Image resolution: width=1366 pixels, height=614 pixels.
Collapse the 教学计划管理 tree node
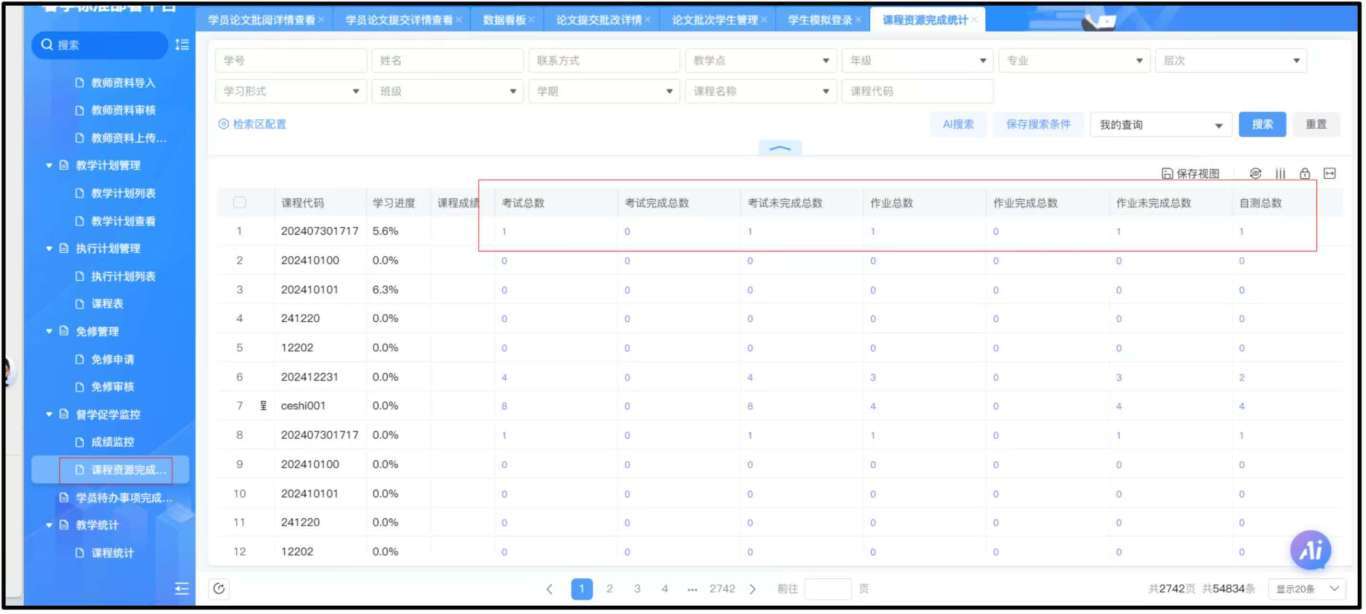50,166
